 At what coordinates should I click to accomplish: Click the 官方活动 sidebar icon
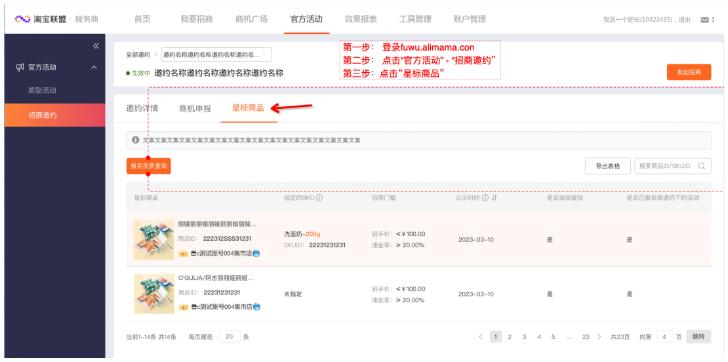click(x=20, y=67)
